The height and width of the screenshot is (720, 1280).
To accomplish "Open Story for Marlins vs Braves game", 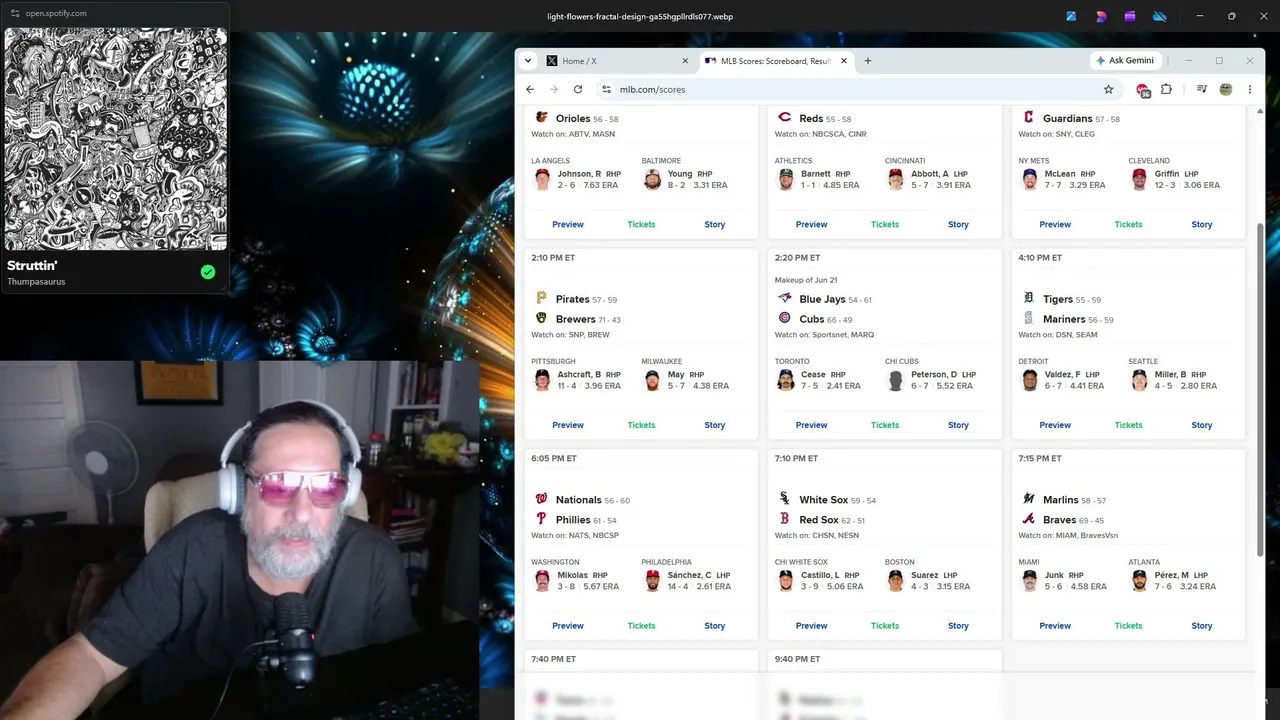I will tap(1202, 626).
